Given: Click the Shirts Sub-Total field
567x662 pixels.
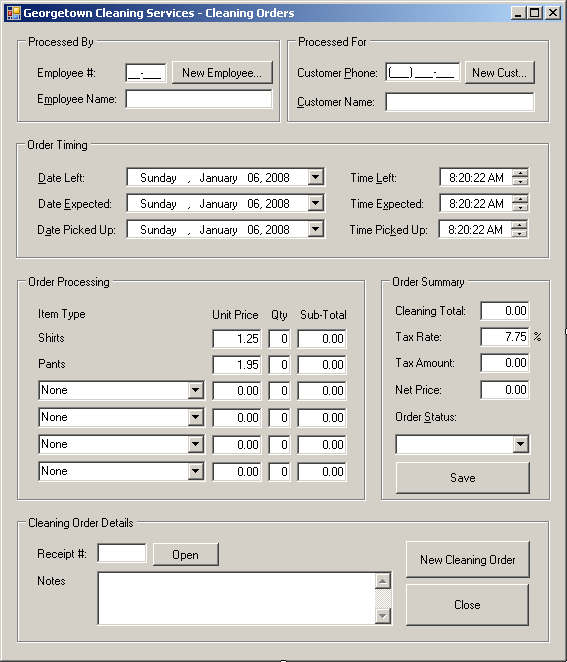Looking at the screenshot, I should (322, 339).
